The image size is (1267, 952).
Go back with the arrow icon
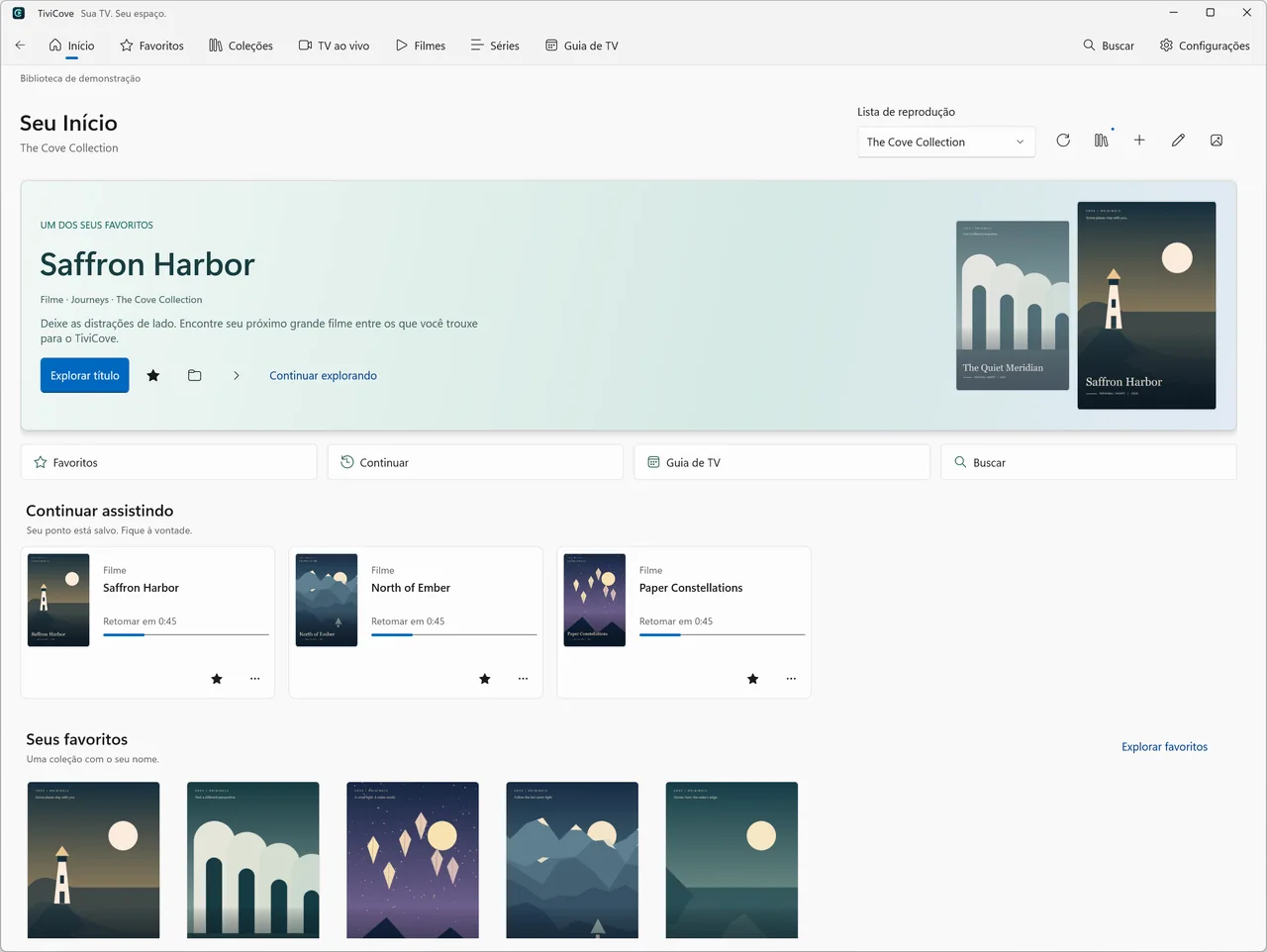(x=20, y=46)
